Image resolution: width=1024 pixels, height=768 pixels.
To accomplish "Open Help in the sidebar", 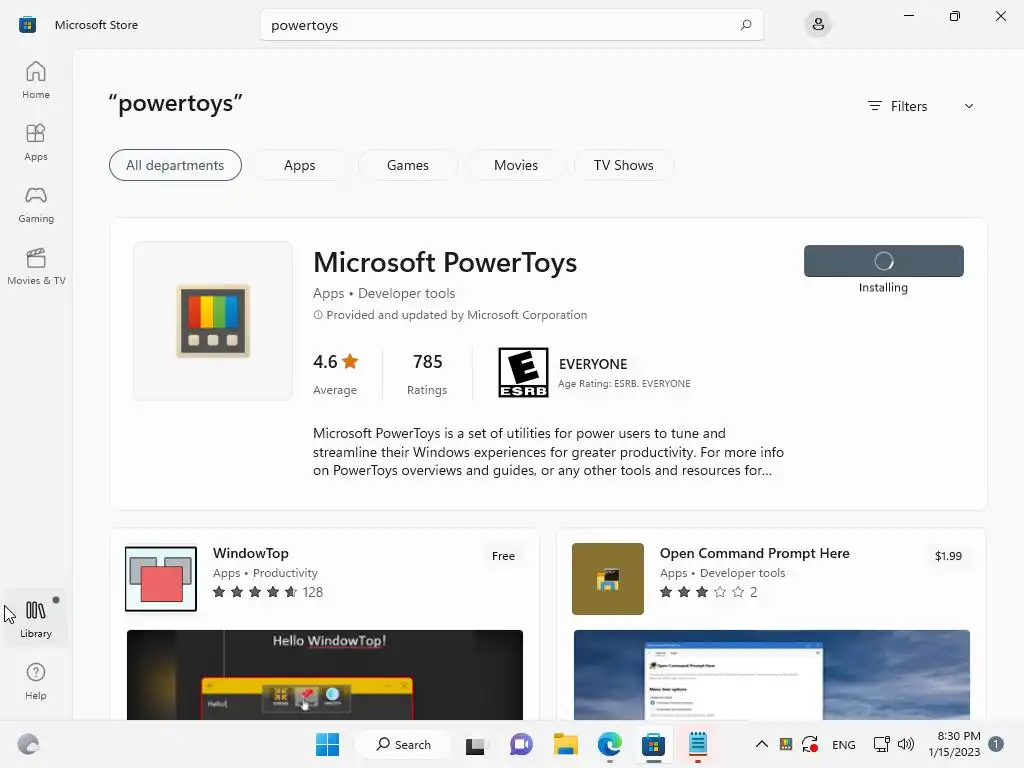I will 36,681.
